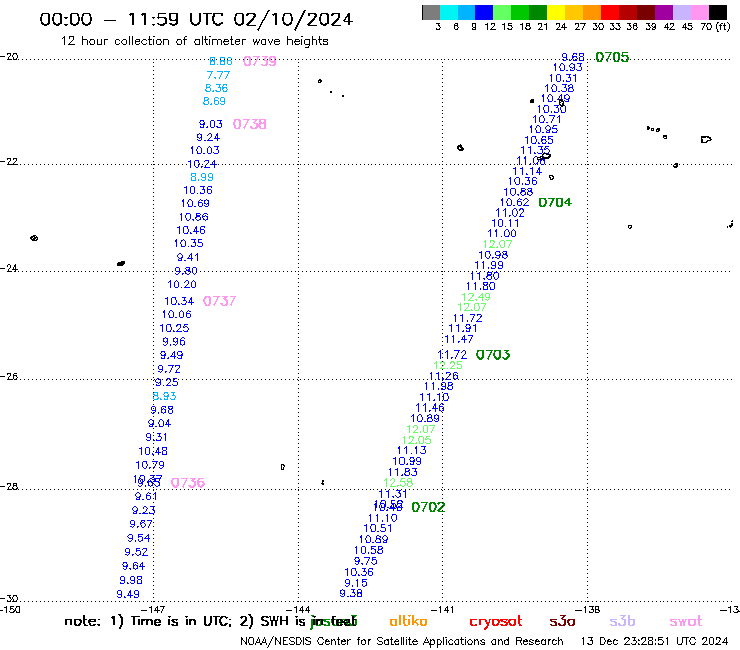Click the wave height value 11.99
This screenshot has width=740, height=650.
tap(489, 265)
